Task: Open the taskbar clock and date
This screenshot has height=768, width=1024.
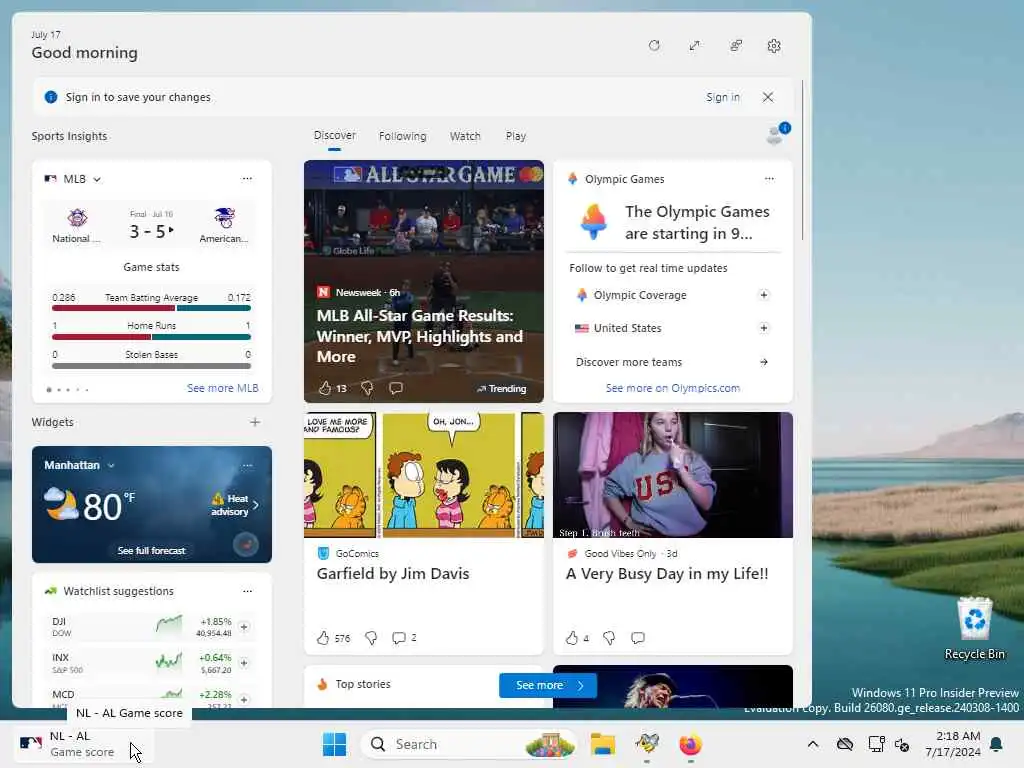Action: coord(952,744)
